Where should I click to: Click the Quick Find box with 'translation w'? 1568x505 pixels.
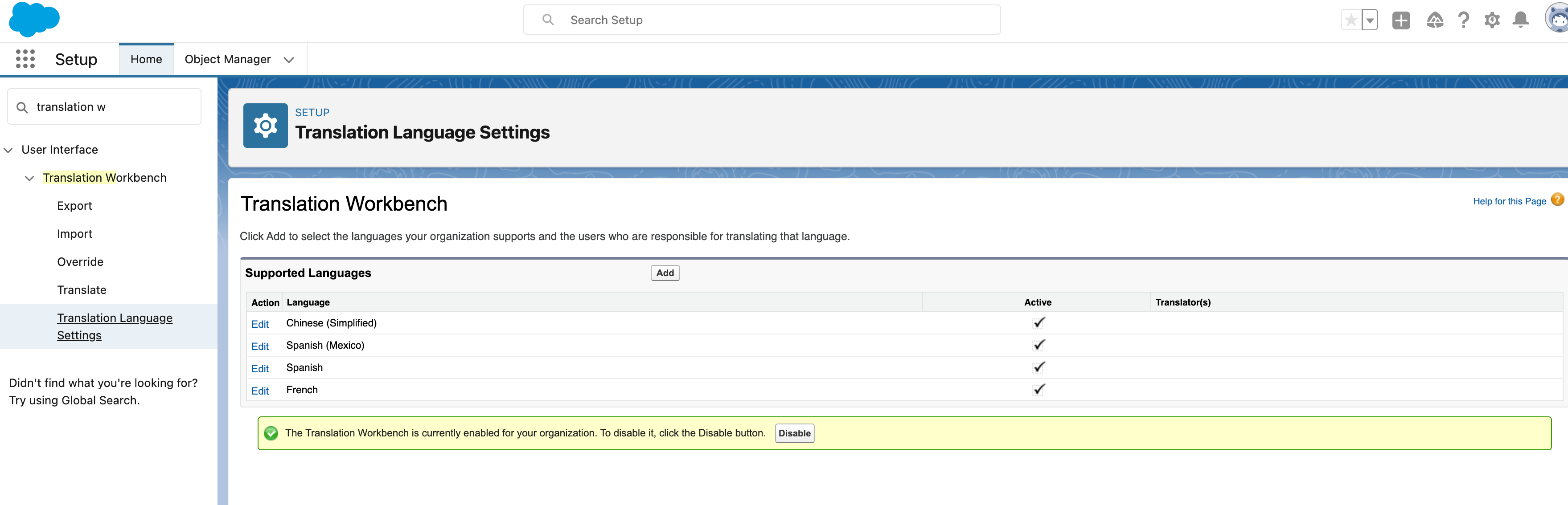[x=104, y=106]
